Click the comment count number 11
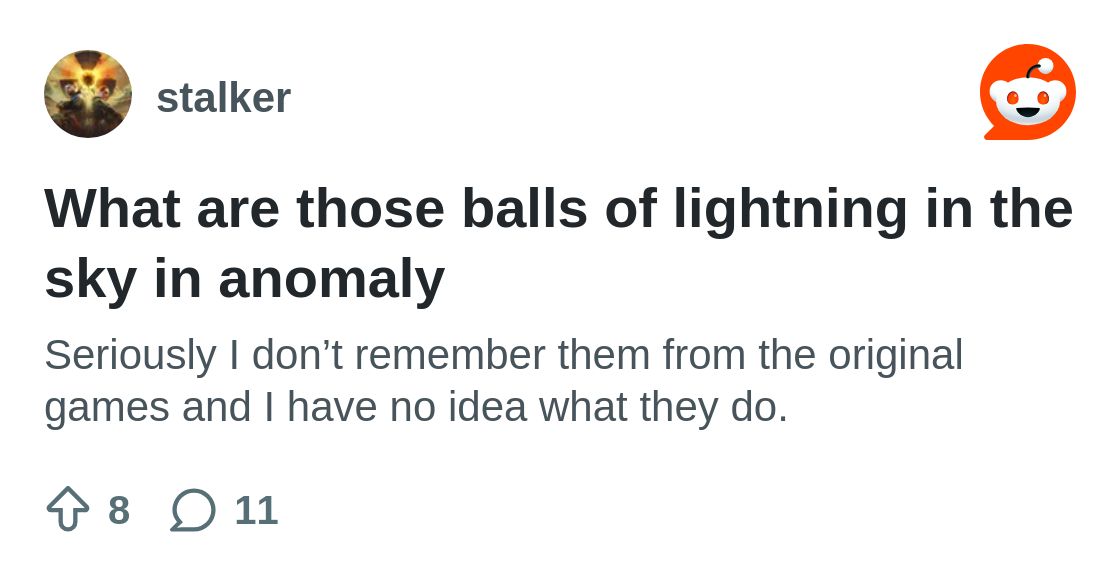Viewport: 1120px width, 584px height. 256,510
